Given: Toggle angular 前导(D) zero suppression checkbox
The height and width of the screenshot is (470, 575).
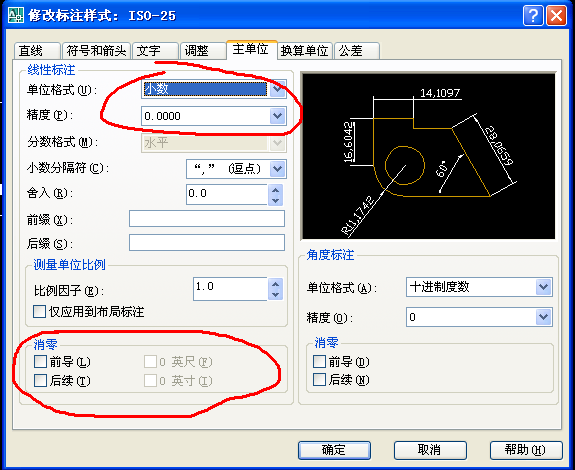Looking at the screenshot, I should click(319, 361).
